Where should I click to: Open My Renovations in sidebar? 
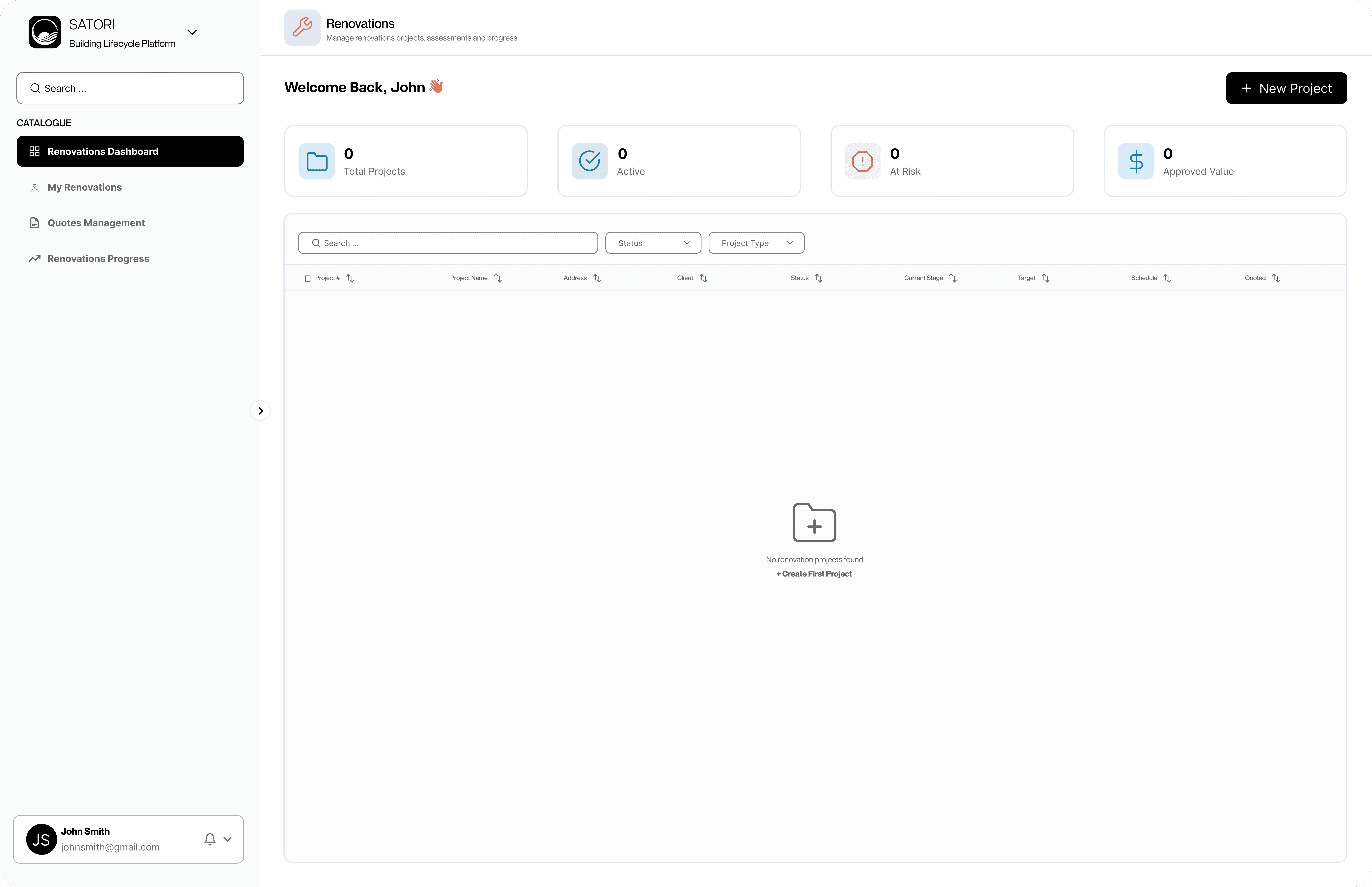pyautogui.click(x=85, y=187)
